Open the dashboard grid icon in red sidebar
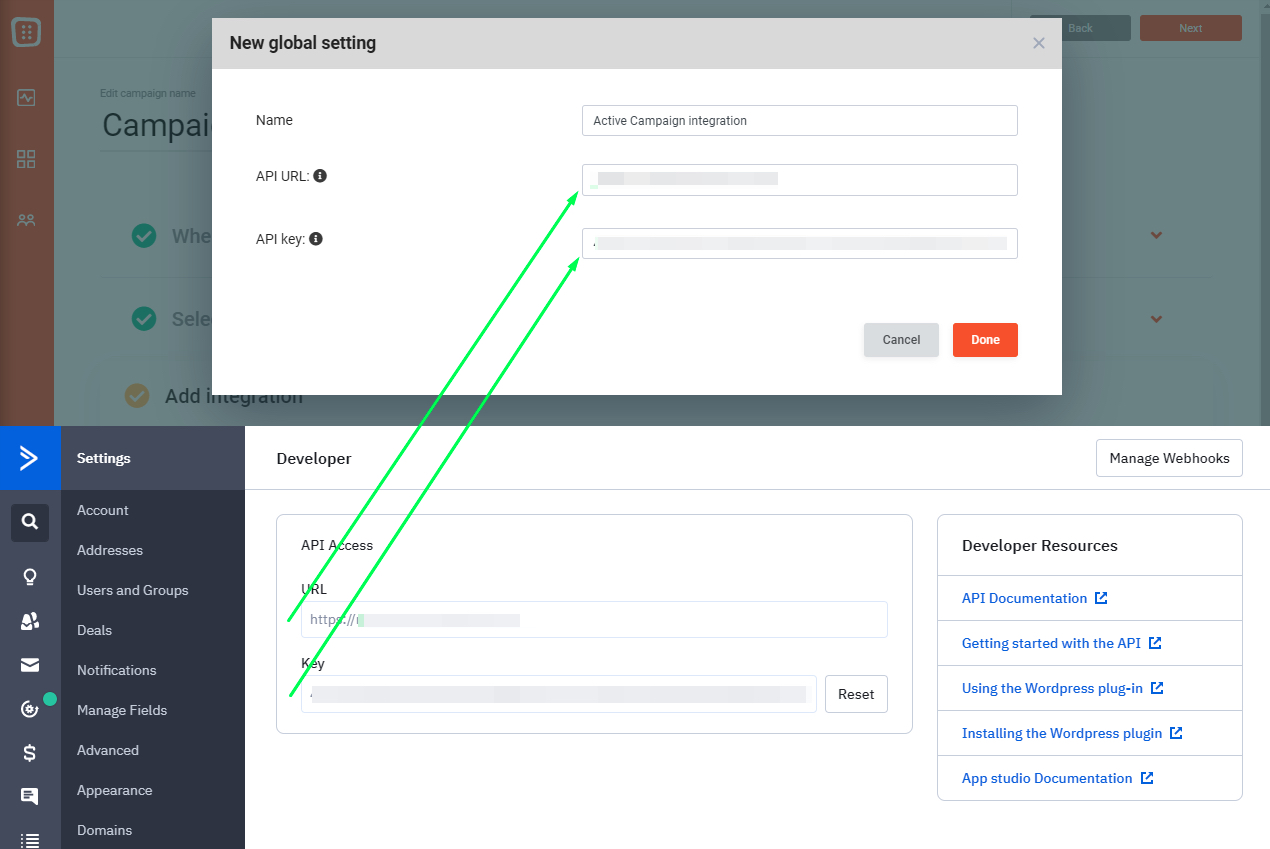This screenshot has height=849, width=1270. click(x=26, y=159)
